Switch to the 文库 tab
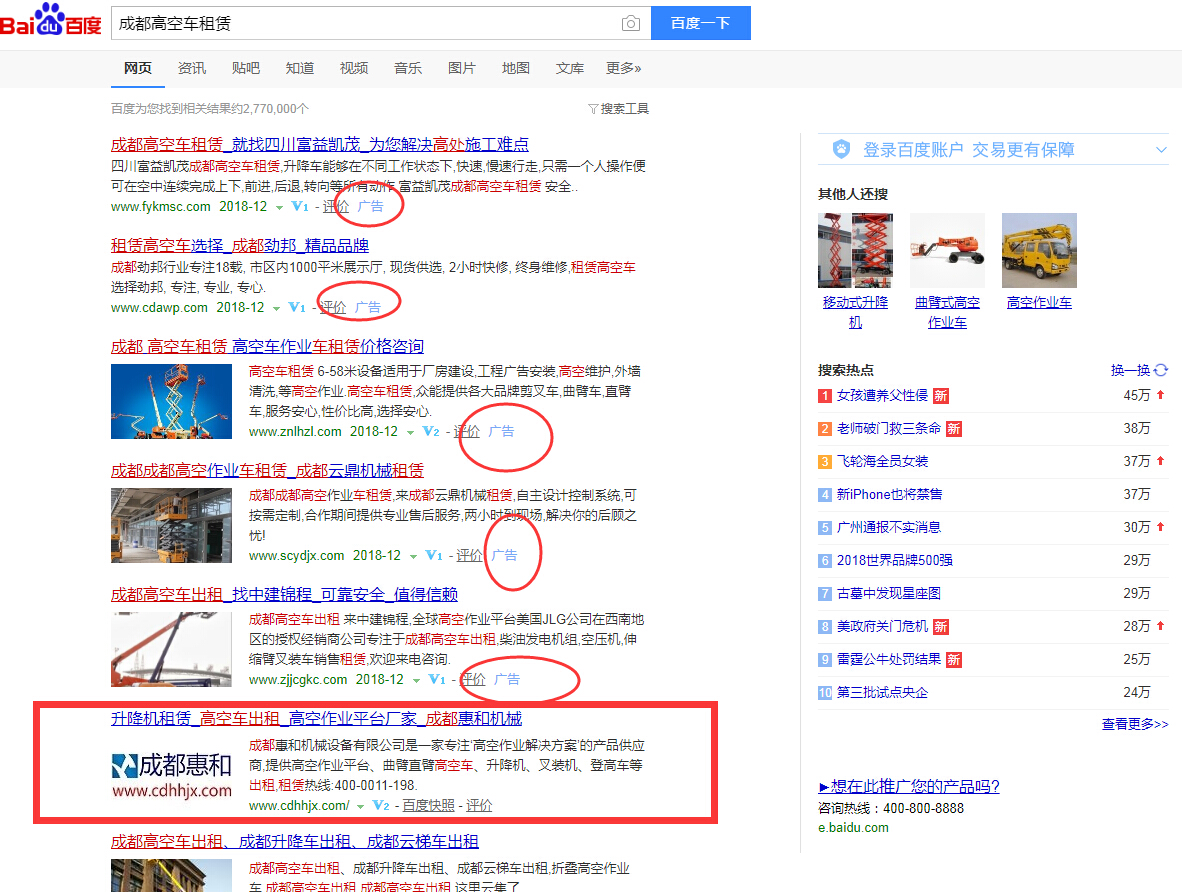This screenshot has width=1182, height=892. [x=570, y=69]
